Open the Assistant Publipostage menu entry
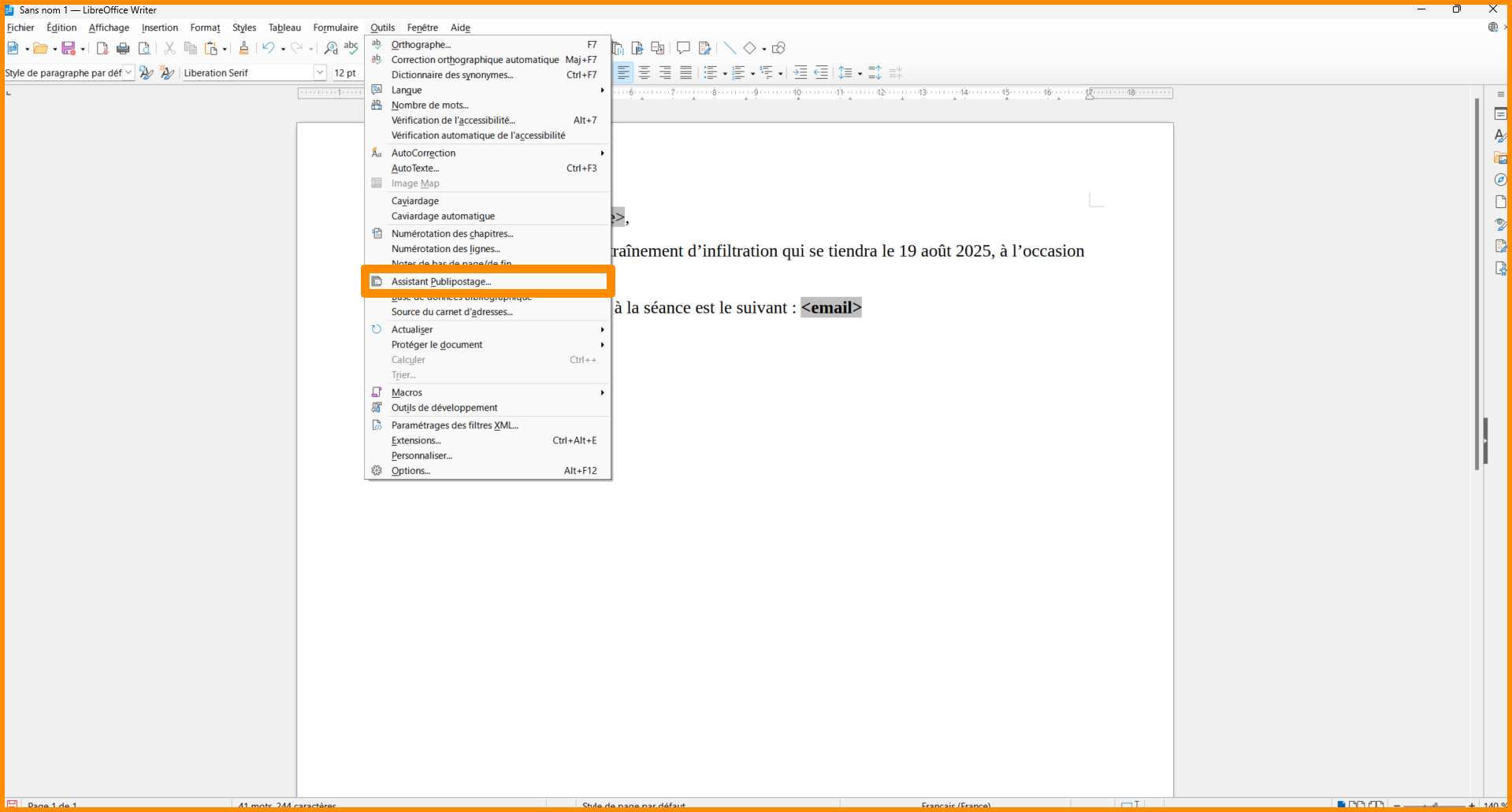Viewport: 1512px width, 812px height. (x=441, y=281)
